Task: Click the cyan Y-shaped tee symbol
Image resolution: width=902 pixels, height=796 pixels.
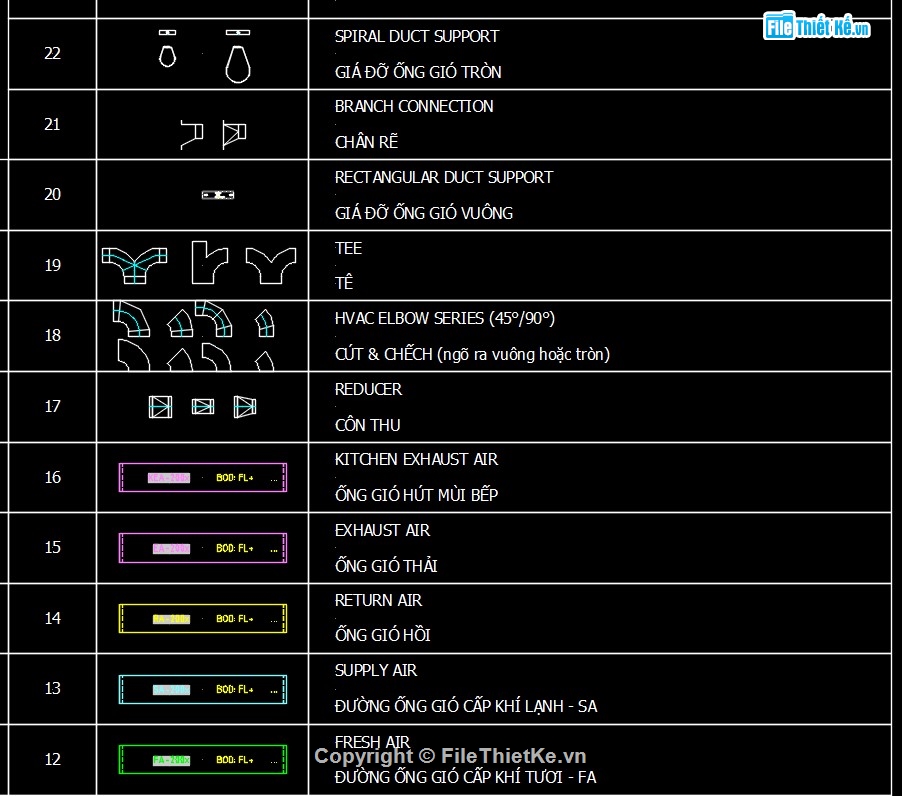Action: [x=135, y=265]
